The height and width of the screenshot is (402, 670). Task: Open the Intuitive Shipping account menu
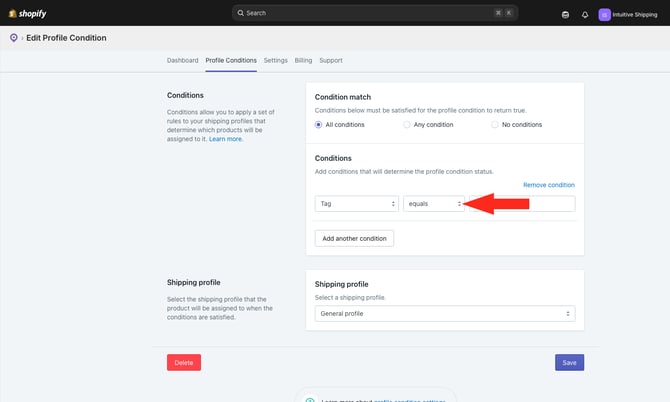pos(628,15)
